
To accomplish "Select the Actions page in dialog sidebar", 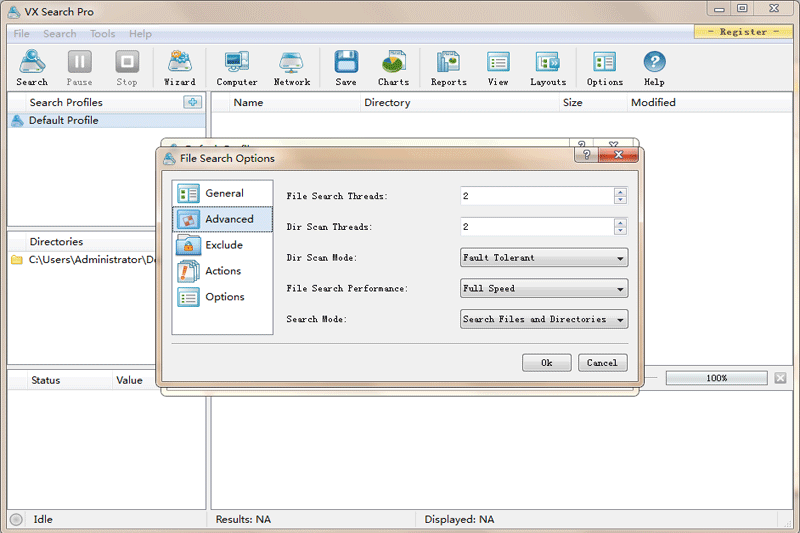I will point(222,271).
